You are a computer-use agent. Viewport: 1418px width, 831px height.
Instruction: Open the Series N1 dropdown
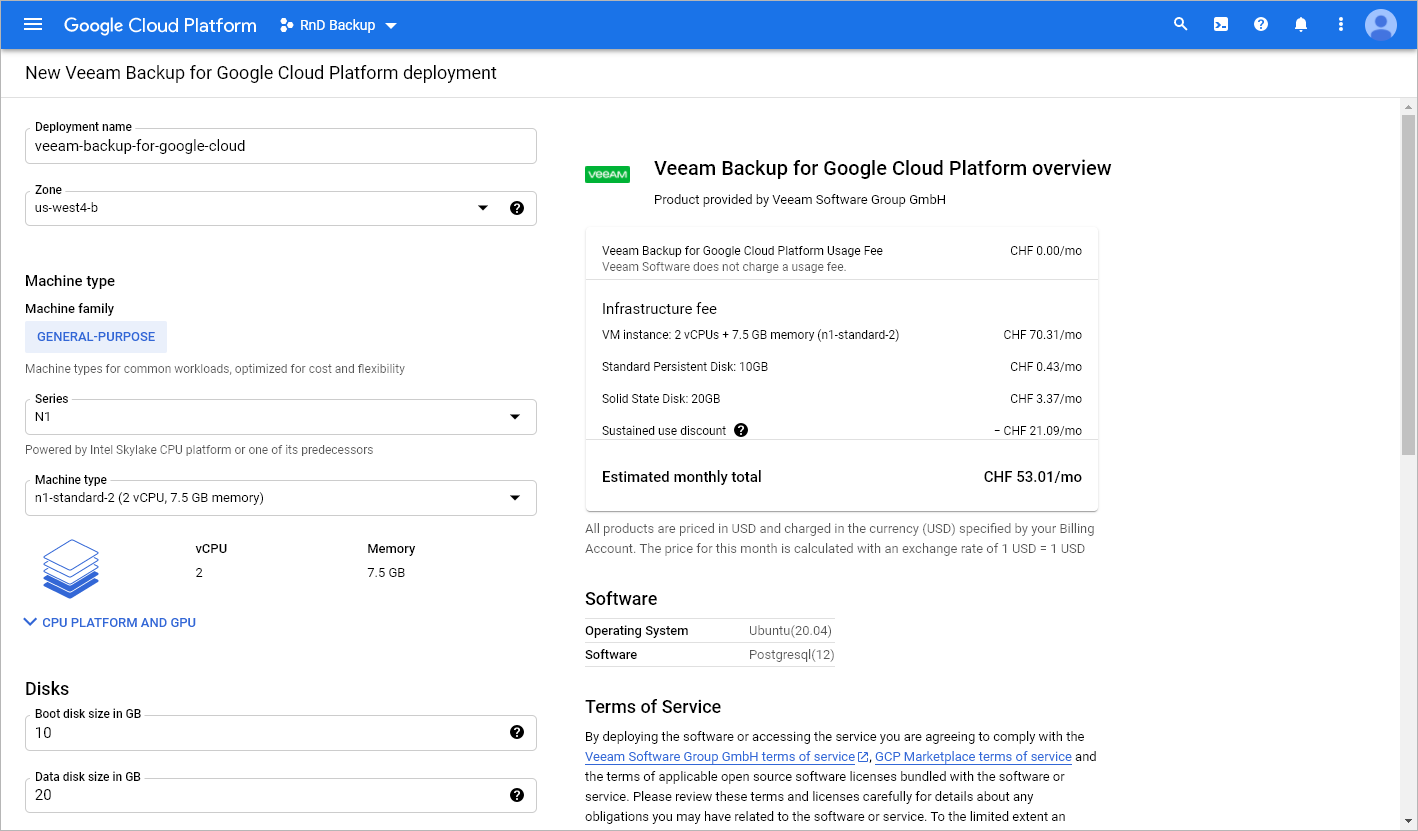pyautogui.click(x=281, y=416)
